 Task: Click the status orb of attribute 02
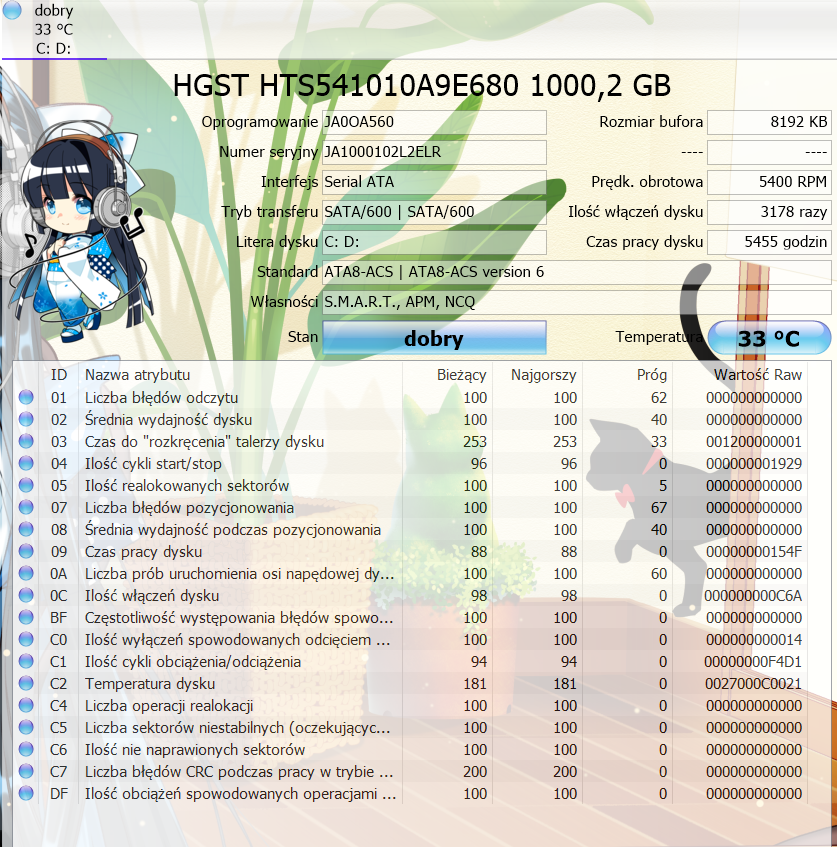coord(26,420)
